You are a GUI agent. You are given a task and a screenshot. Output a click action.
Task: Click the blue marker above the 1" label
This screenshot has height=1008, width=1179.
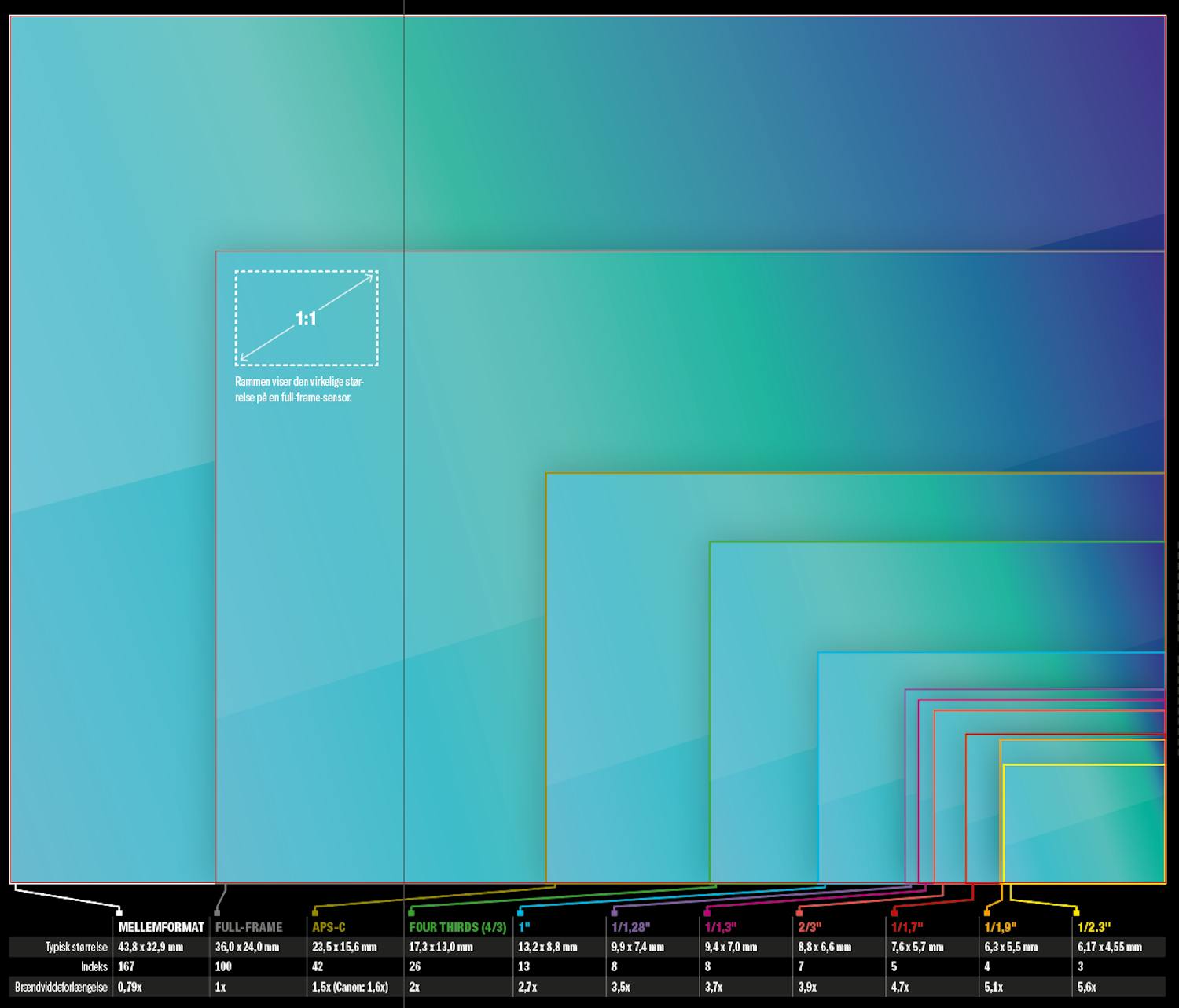coord(520,913)
